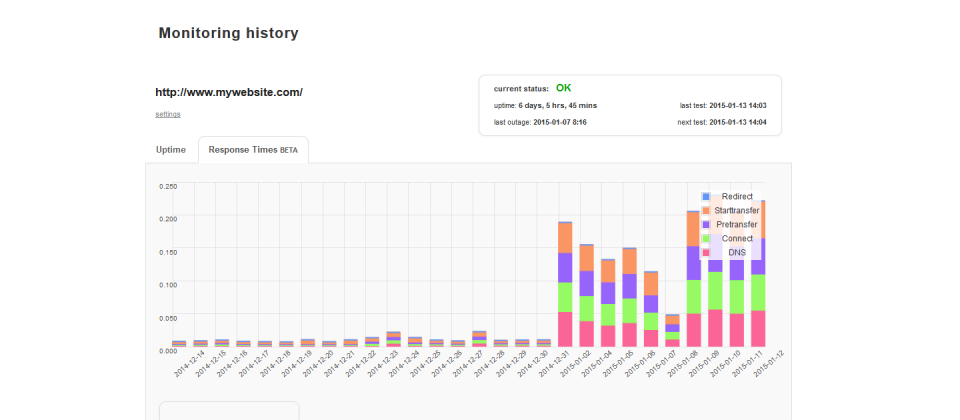Click the tall 2014-12-31 bar's pink DNS segment

coord(565,329)
